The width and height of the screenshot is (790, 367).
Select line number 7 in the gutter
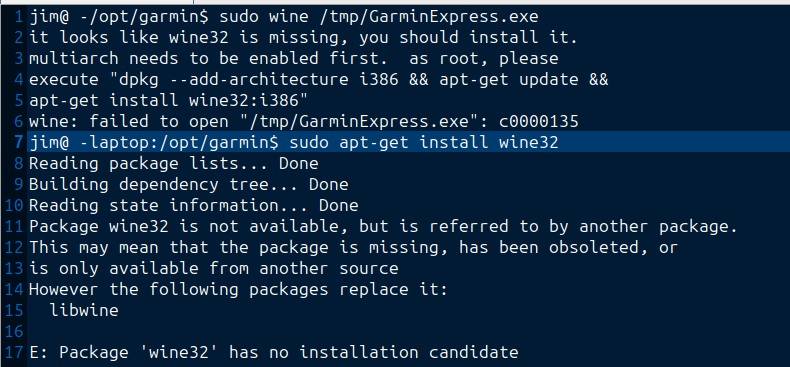(x=18, y=143)
